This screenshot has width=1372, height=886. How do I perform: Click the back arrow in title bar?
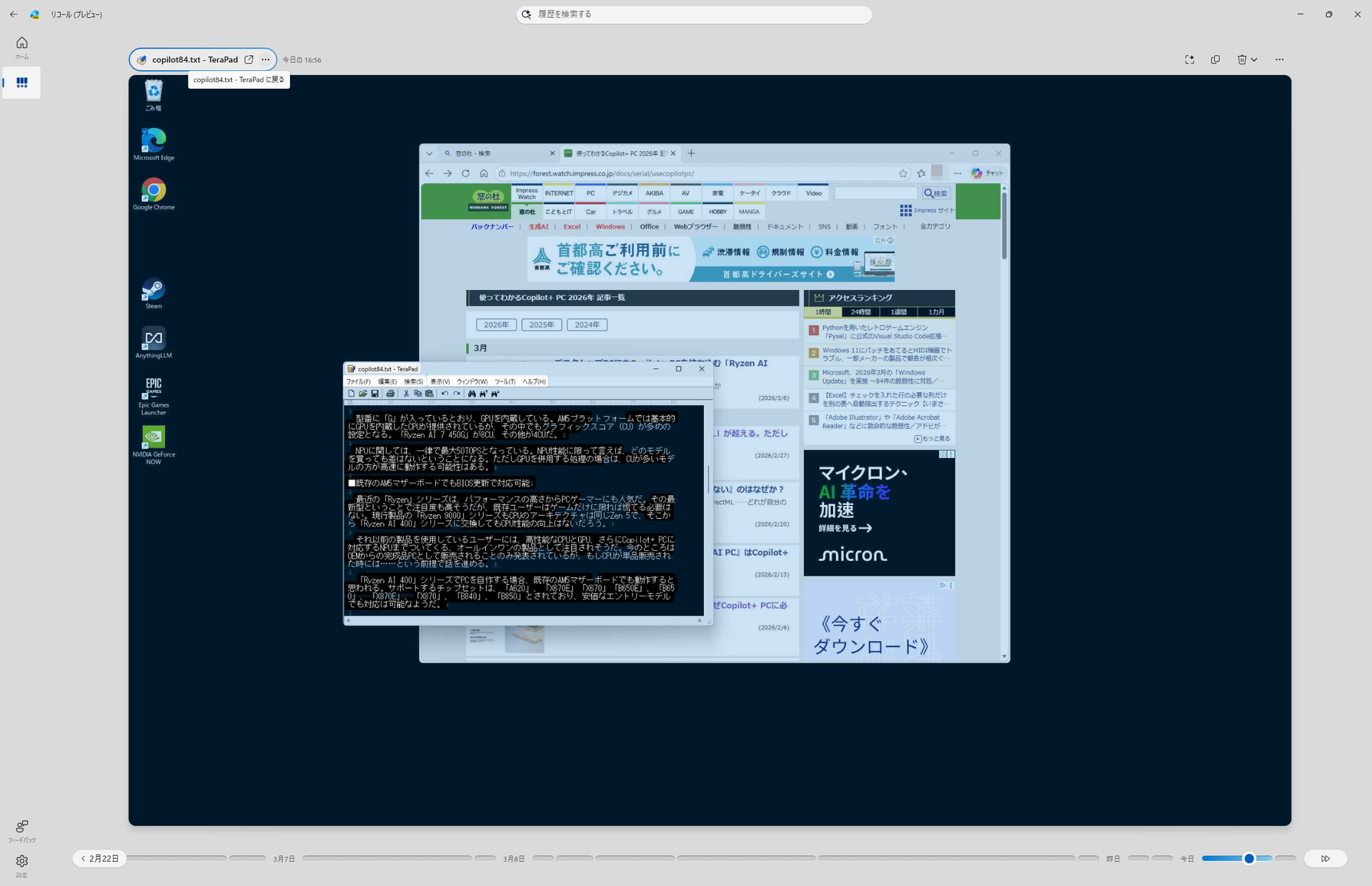(14, 14)
